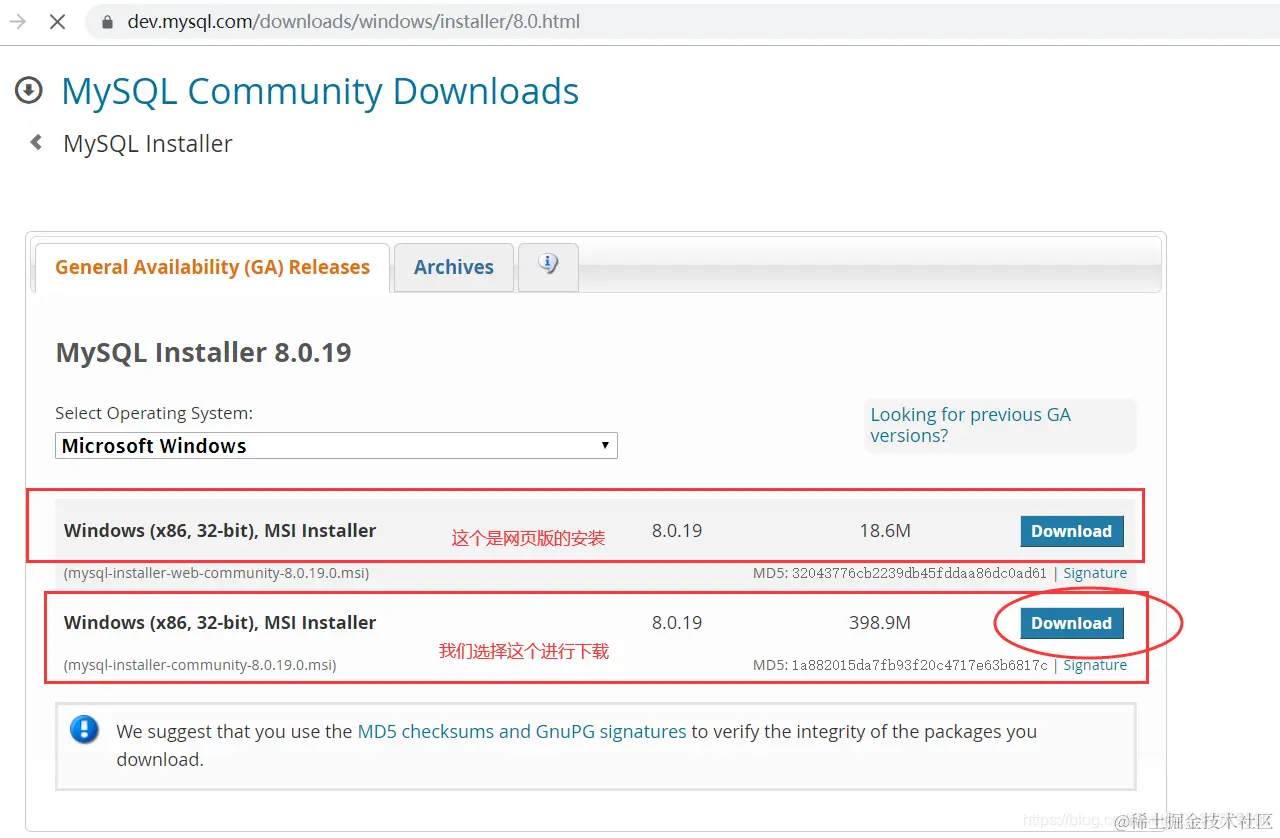1280x838 pixels.
Task: Click the Select Operating System label
Action: point(154,413)
